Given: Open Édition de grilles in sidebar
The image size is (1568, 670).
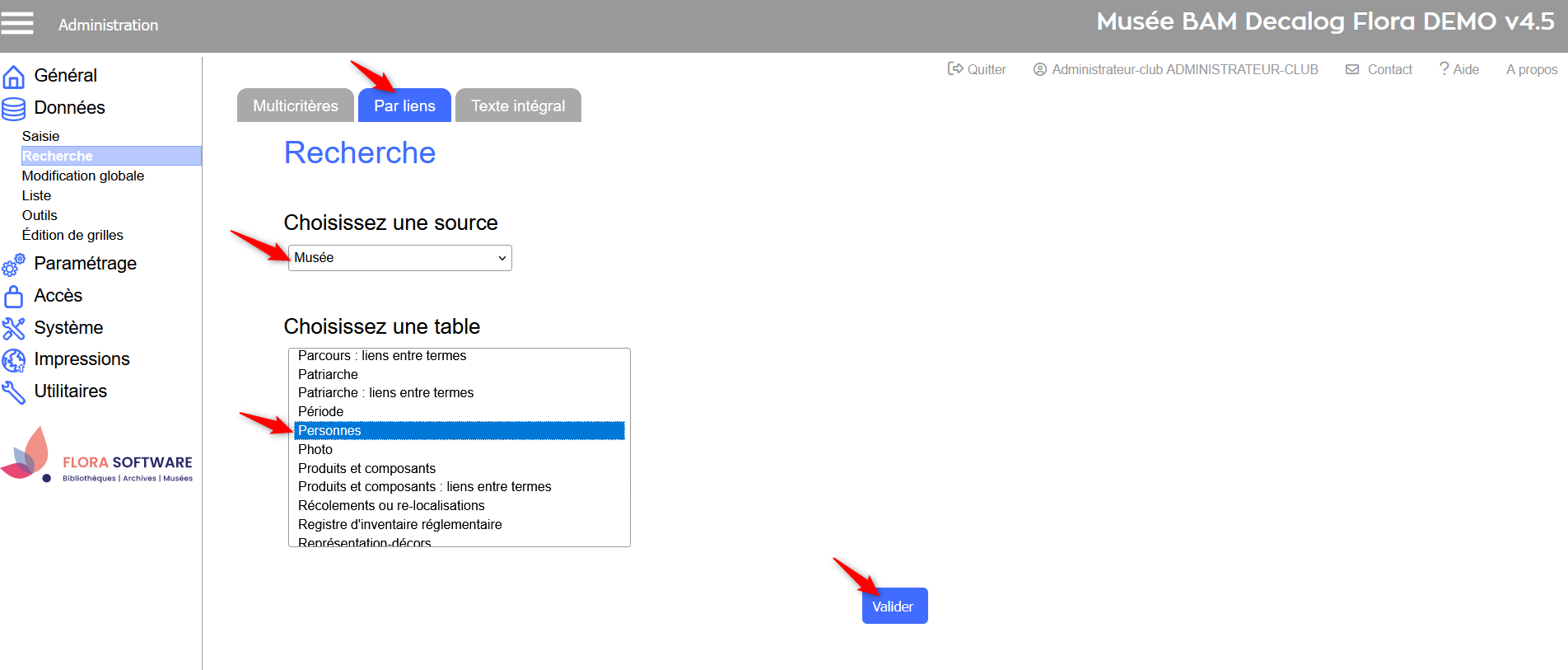Looking at the screenshot, I should [72, 235].
